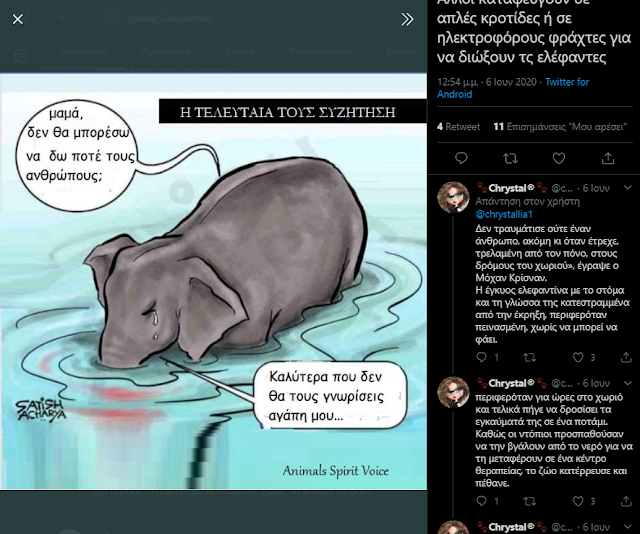
Task: Reply to the tweet ending with πέθανε
Action: (x=482, y=501)
